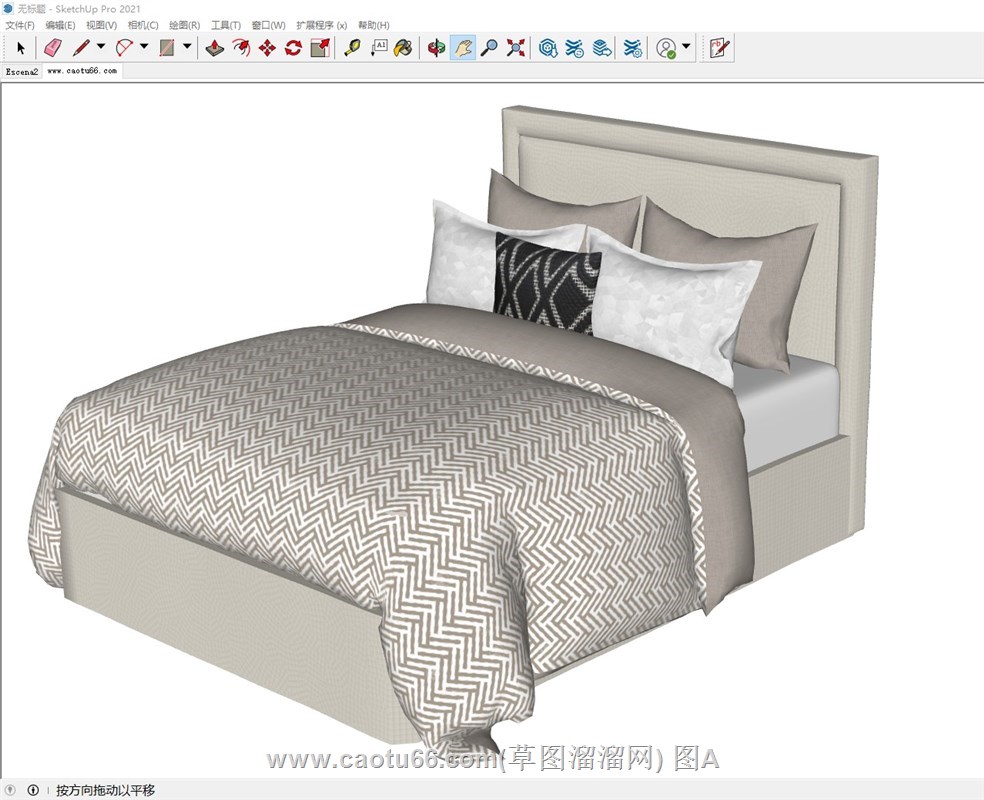Viewport: 984px width, 800px height.
Task: Choose the Move tool with red arrows
Action: tap(267, 47)
